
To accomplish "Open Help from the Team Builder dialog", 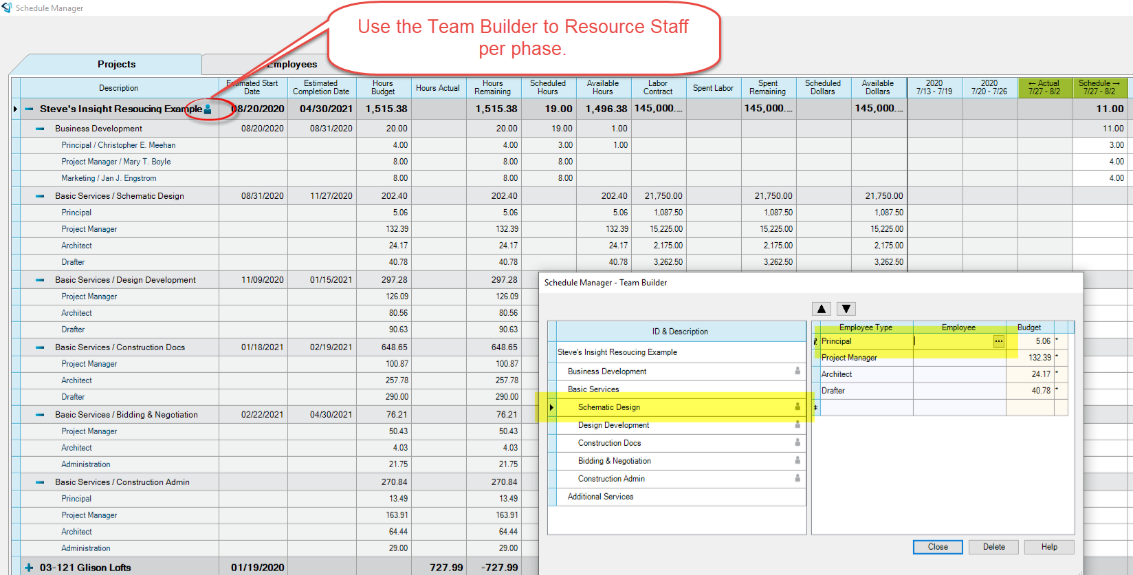I will click(1048, 547).
